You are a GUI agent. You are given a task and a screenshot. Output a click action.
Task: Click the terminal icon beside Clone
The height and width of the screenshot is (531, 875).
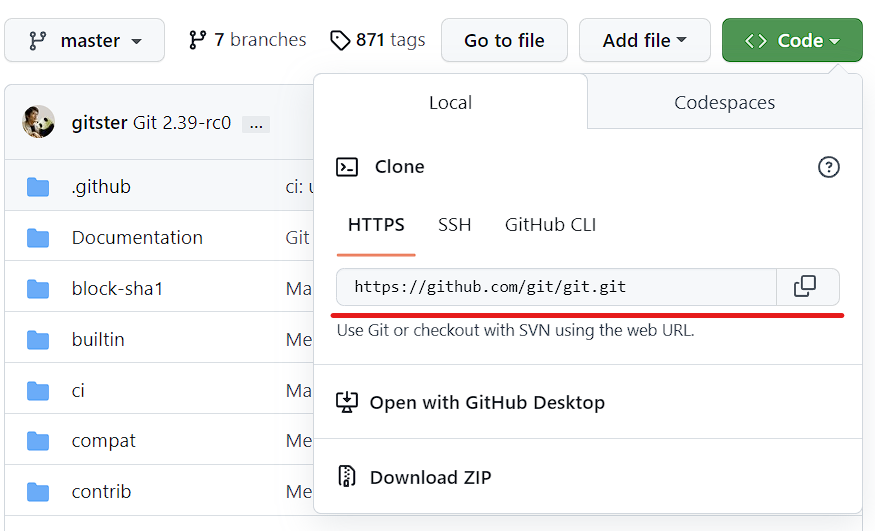(x=347, y=167)
